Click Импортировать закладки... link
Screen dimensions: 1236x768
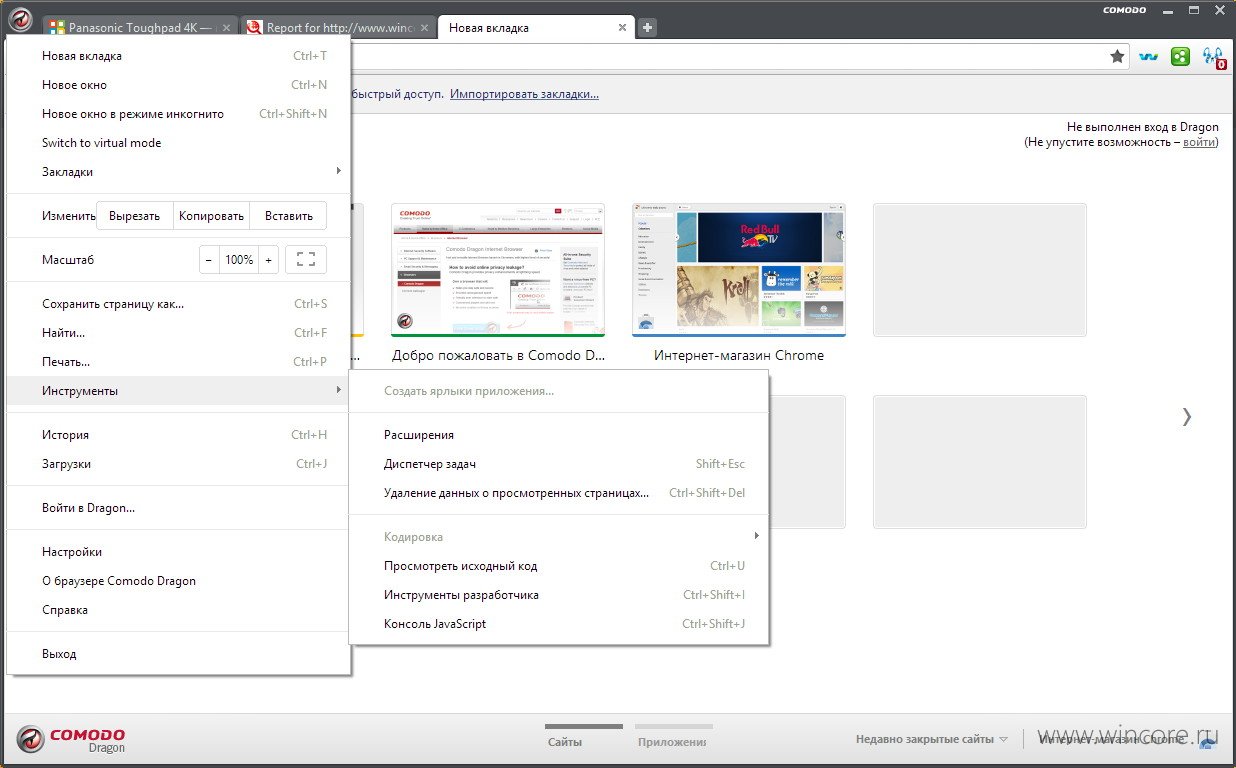tap(524, 94)
